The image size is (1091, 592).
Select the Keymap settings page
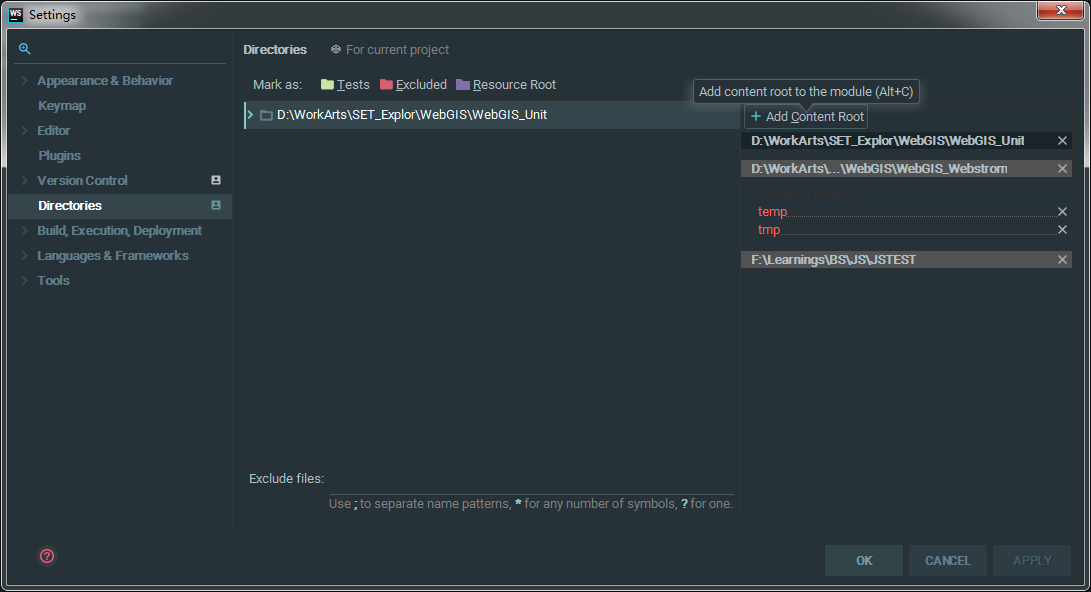click(62, 105)
